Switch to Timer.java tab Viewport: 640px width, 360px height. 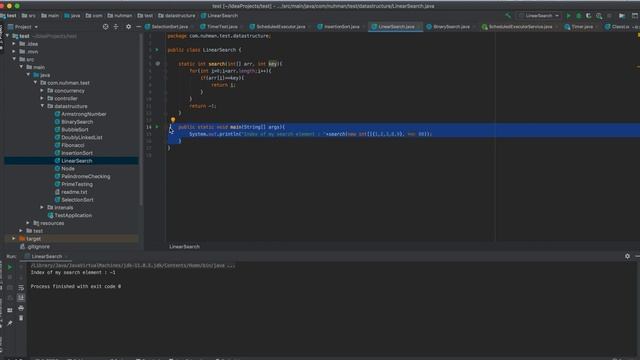coord(582,27)
